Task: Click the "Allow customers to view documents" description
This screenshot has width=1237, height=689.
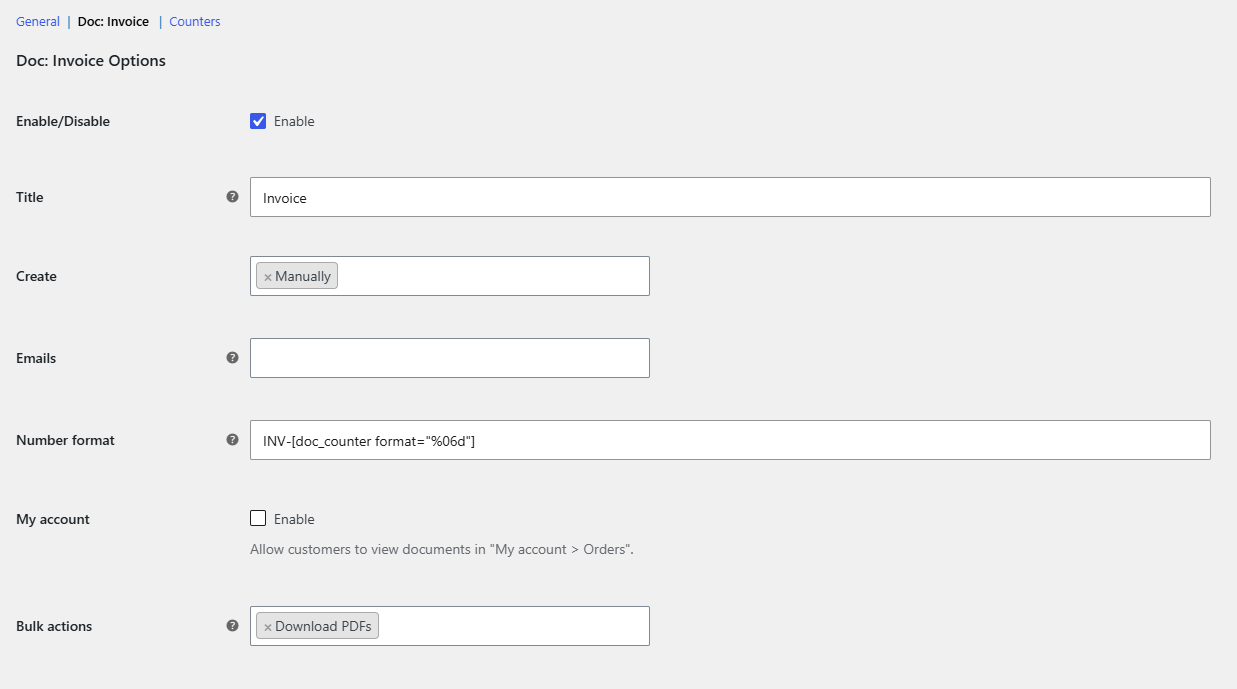Action: click(x=442, y=549)
